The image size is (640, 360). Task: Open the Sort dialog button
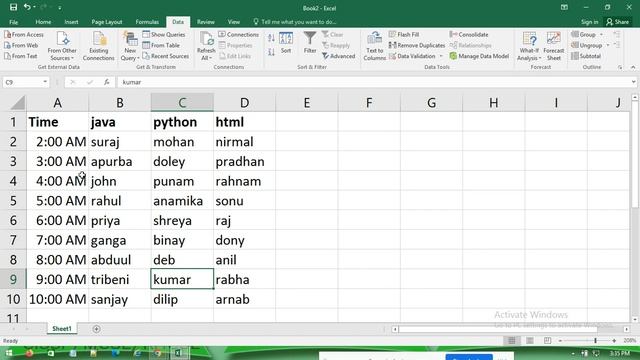[x=286, y=43]
